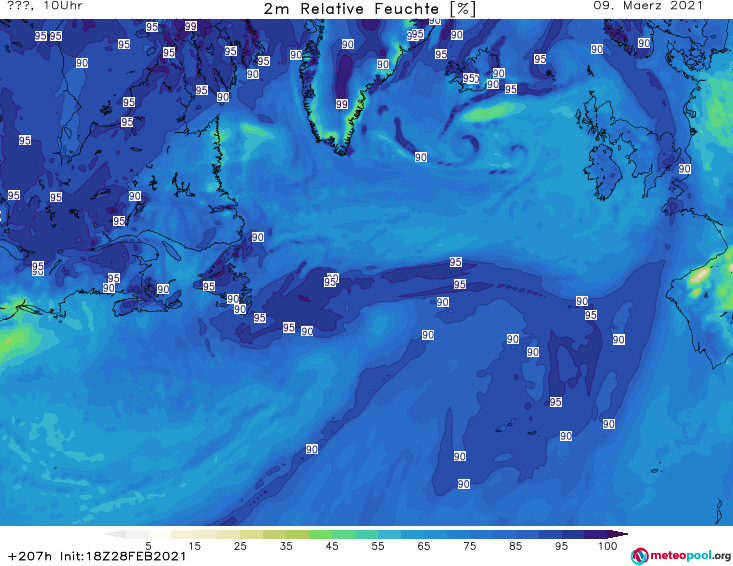Pick the bright green 40–45% legend swatch

320,534
